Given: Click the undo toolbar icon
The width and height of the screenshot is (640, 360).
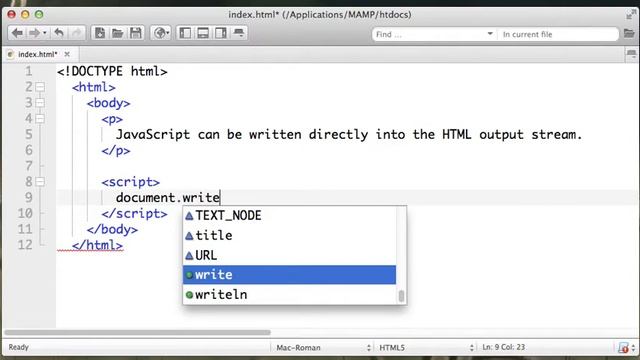Looking at the screenshot, I should point(59,33).
